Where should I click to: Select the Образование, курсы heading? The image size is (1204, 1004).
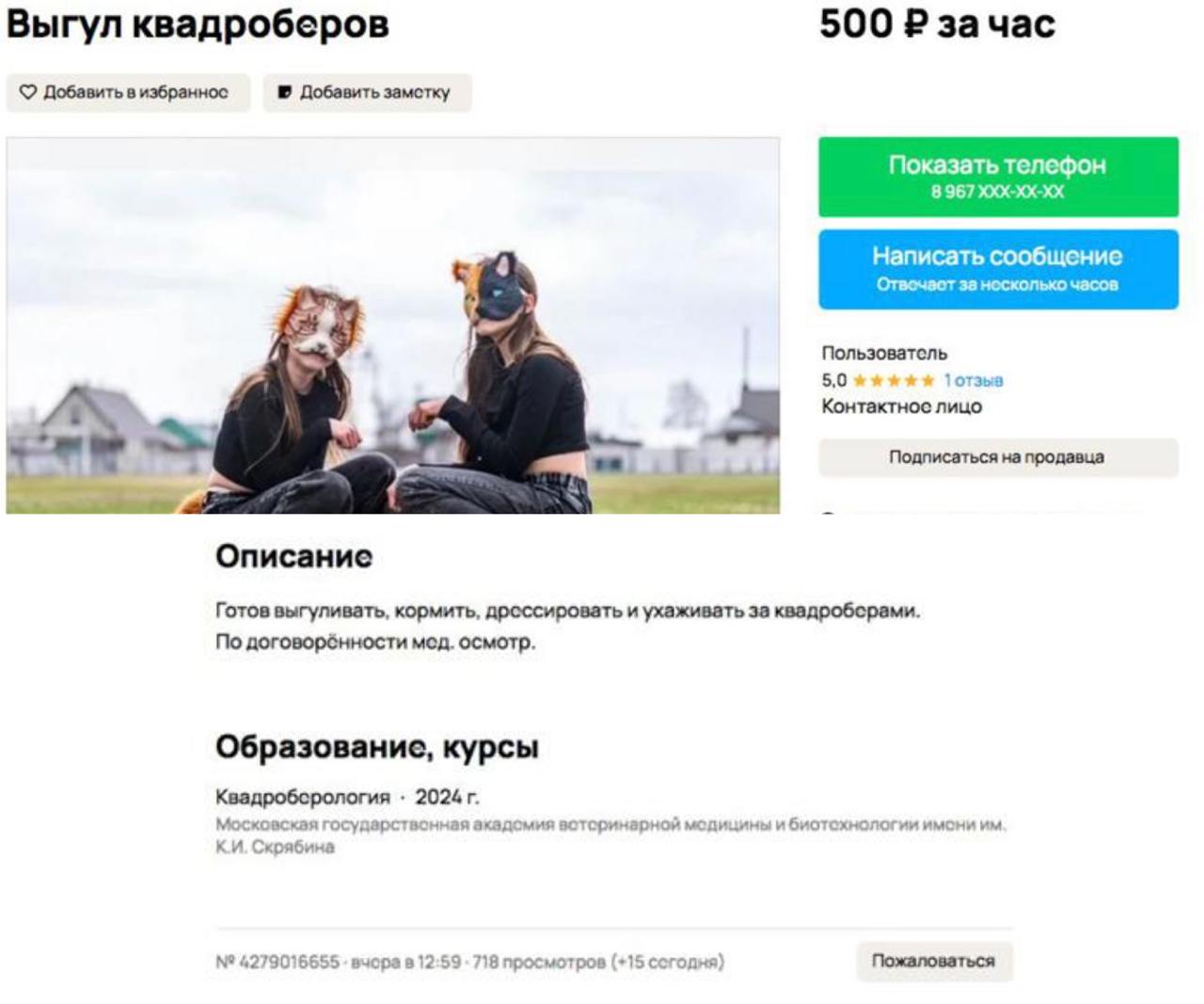(377, 747)
